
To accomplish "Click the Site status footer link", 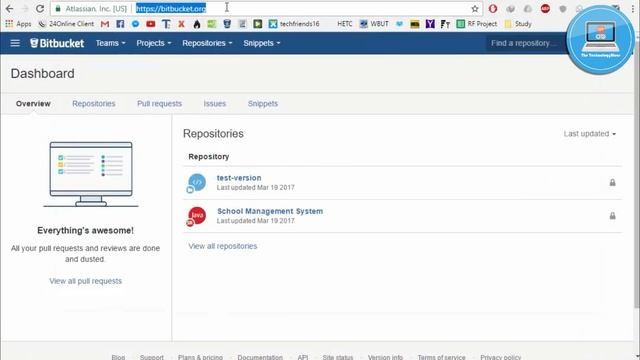I will 338,357.
